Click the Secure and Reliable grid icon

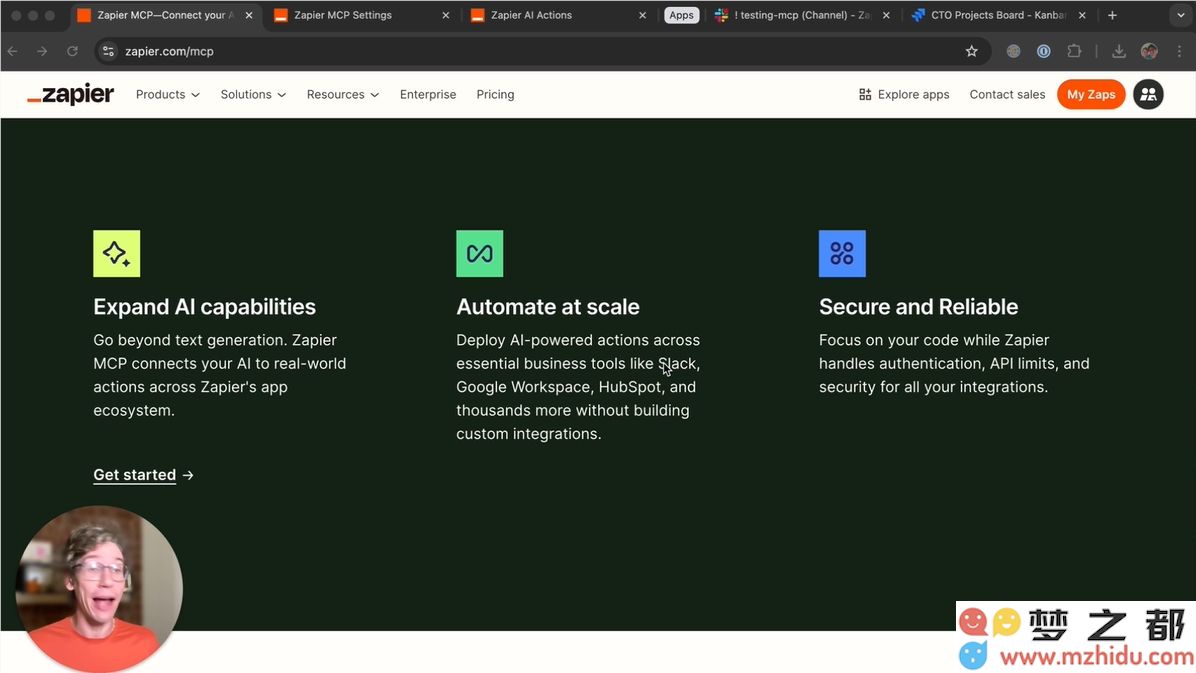[x=842, y=253]
